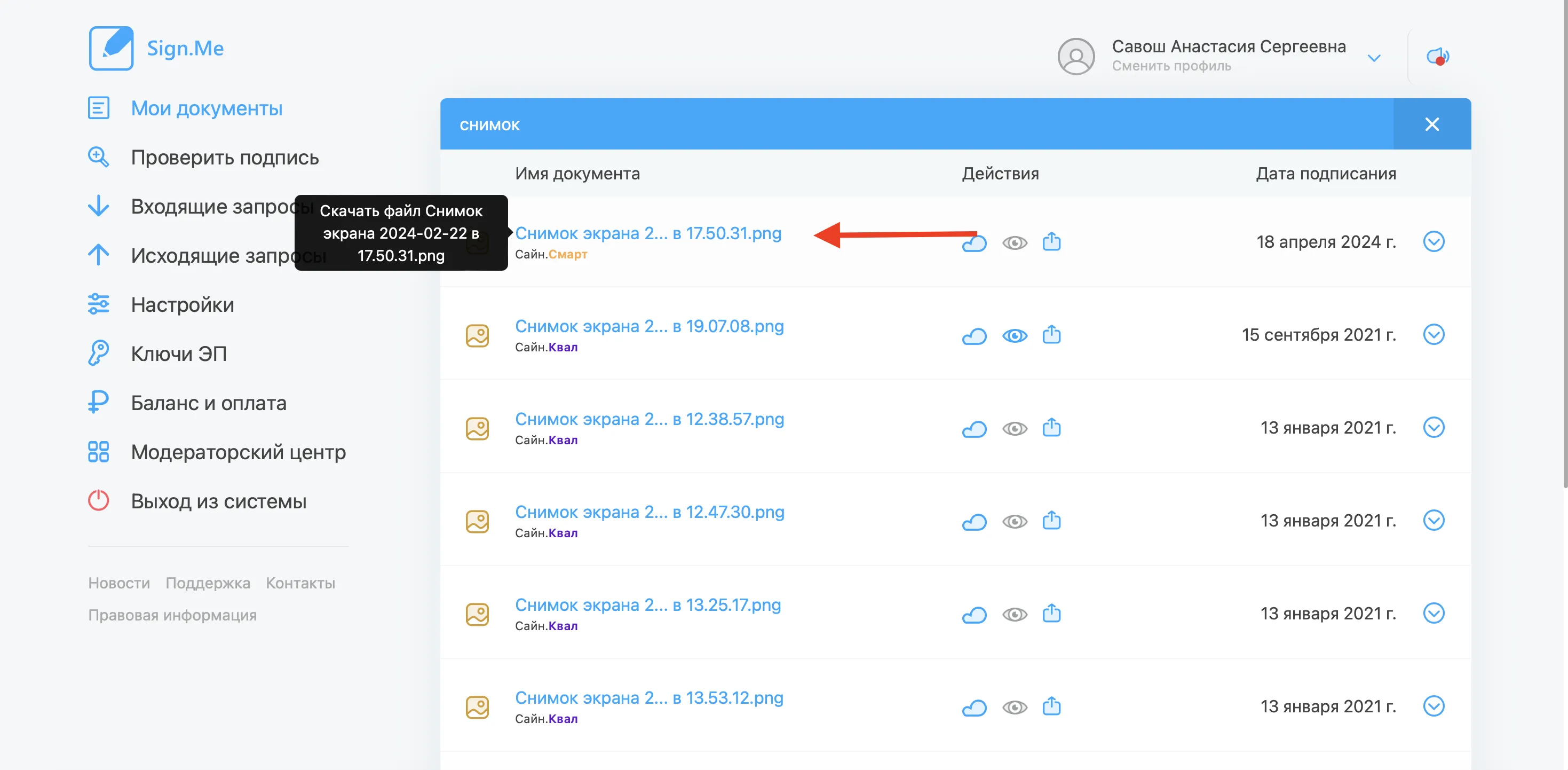This screenshot has width=1568, height=770.
Task: Click the снимок search field
Action: [916, 124]
